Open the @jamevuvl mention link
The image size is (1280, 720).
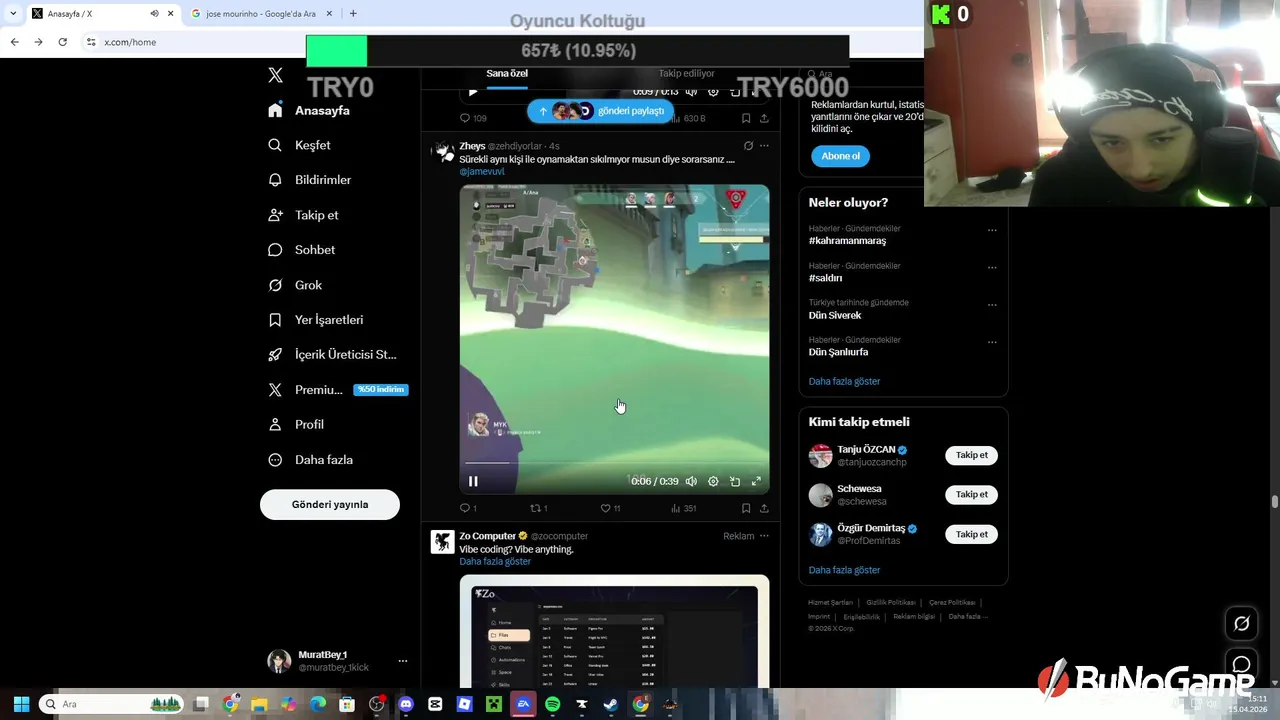[x=482, y=172]
